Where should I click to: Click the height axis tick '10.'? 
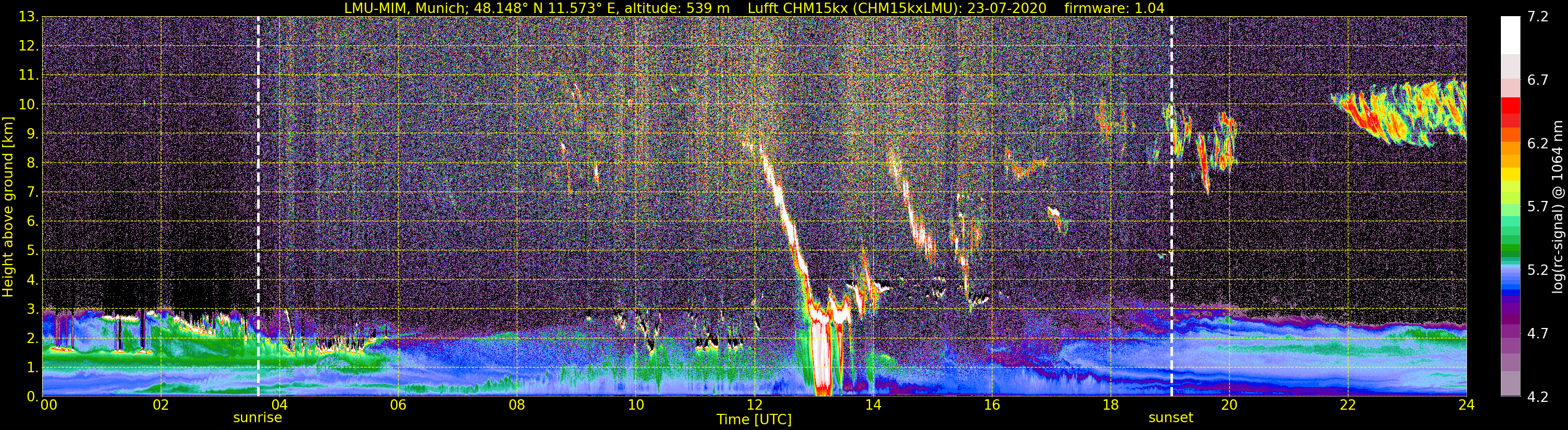click(28, 104)
